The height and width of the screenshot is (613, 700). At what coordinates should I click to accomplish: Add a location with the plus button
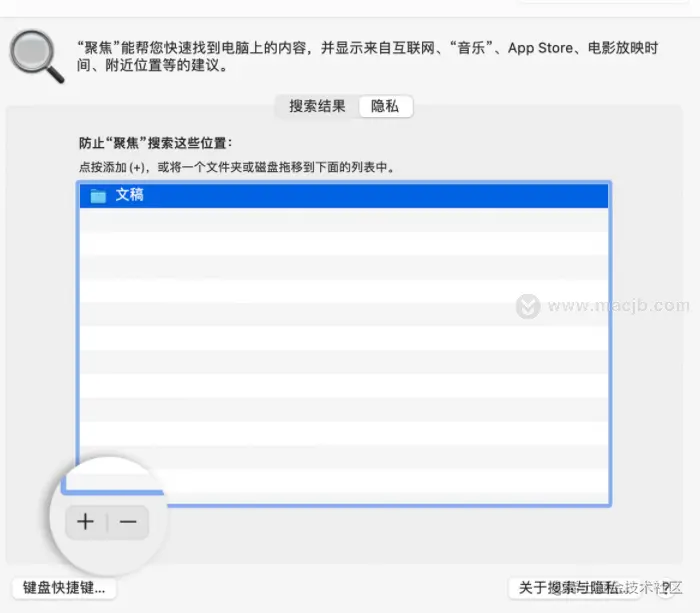click(86, 521)
